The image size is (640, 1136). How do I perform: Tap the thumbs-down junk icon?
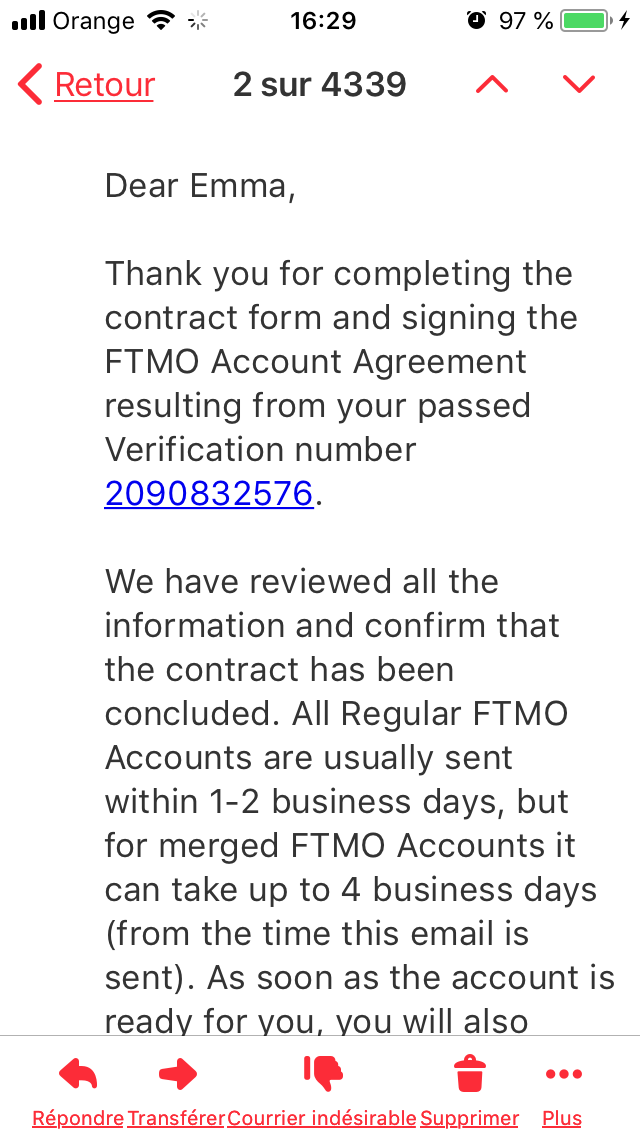[x=323, y=1073]
